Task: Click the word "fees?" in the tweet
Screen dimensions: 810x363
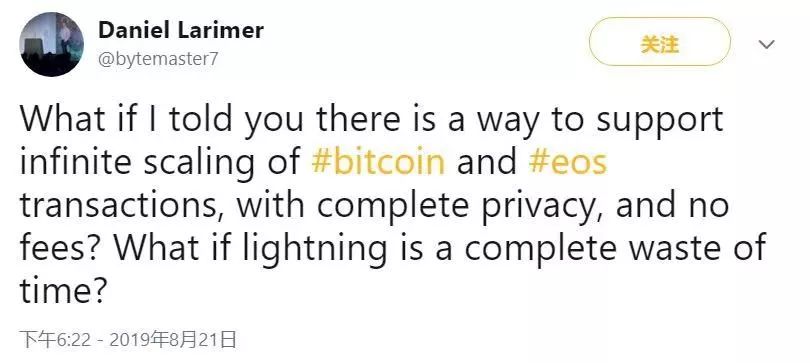Action: pos(62,248)
